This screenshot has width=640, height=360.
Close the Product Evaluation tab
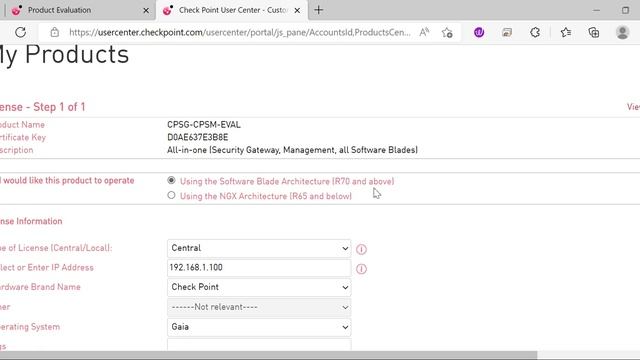click(x=146, y=11)
